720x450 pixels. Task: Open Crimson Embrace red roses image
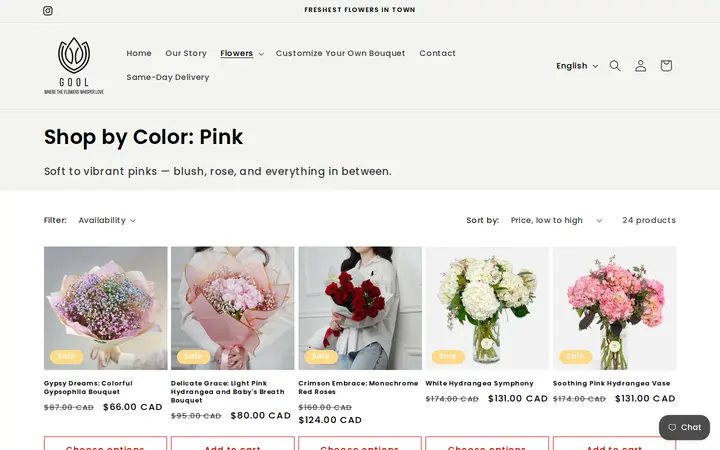[360, 308]
